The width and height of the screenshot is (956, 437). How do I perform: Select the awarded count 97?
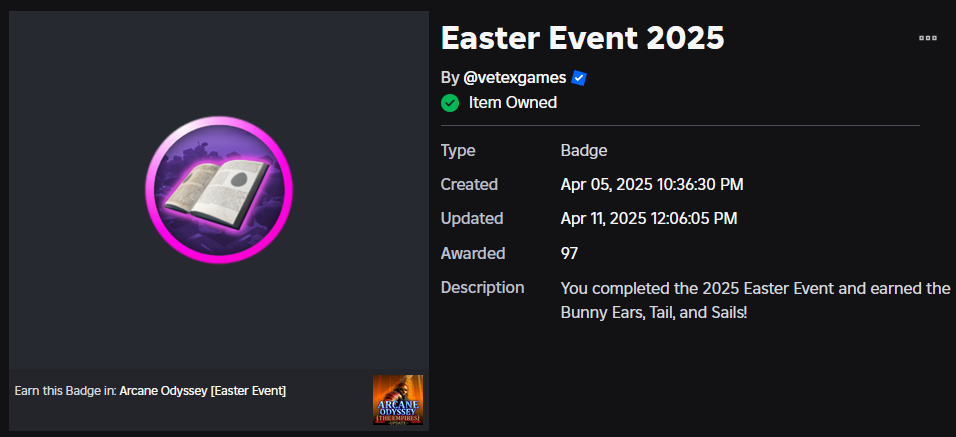569,253
